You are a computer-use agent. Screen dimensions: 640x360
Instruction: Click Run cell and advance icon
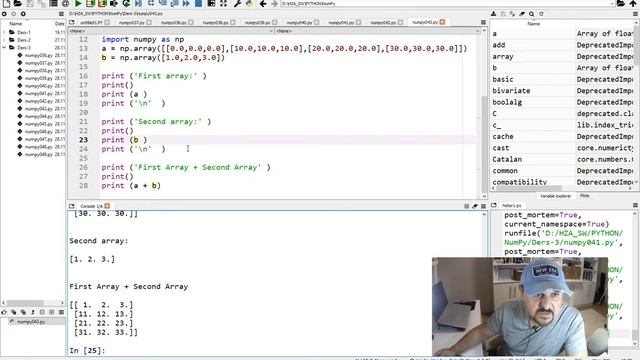coord(102,3)
